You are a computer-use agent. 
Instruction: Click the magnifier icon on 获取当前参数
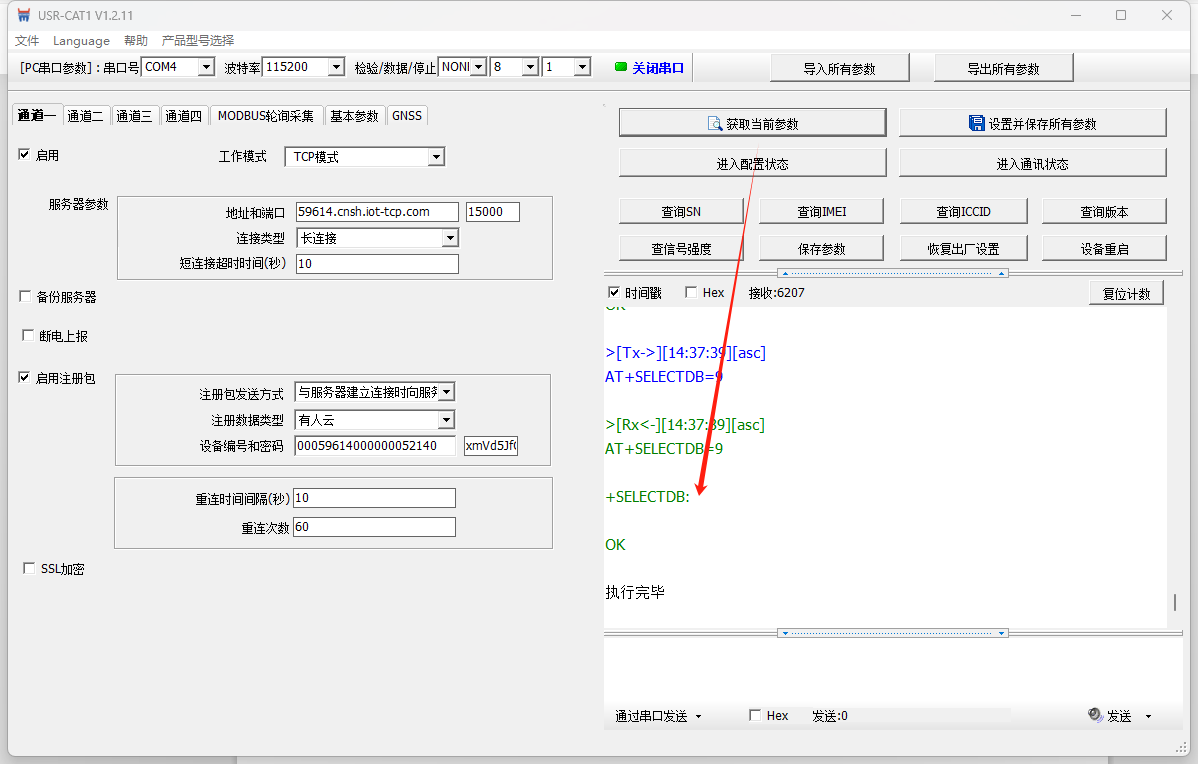click(714, 123)
